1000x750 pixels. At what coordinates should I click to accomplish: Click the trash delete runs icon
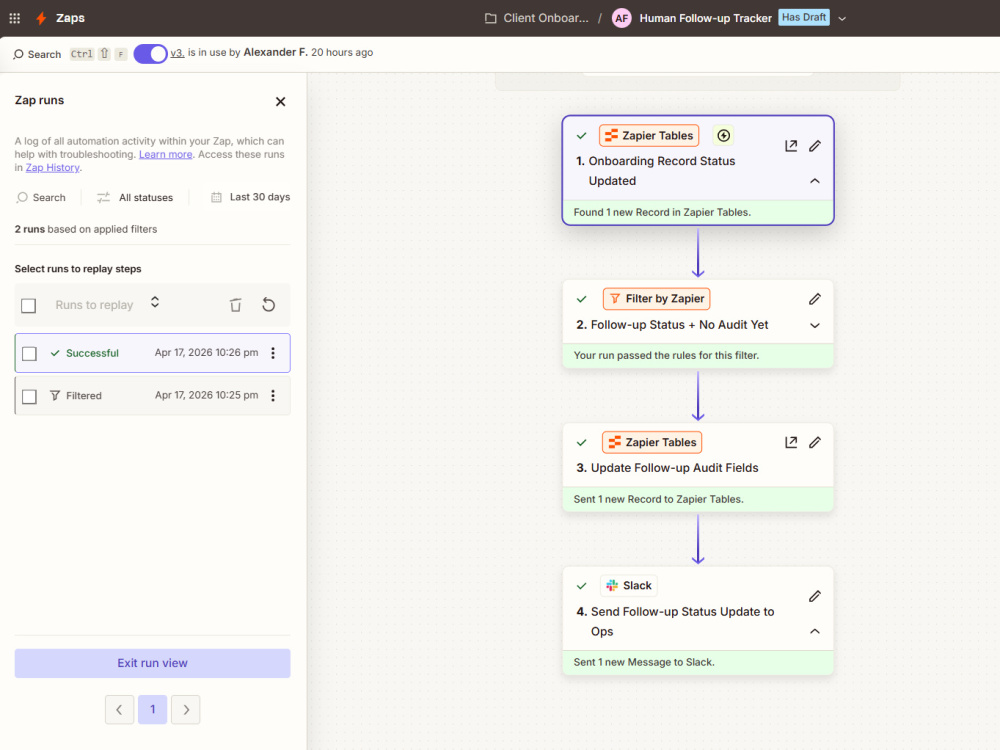tap(235, 305)
